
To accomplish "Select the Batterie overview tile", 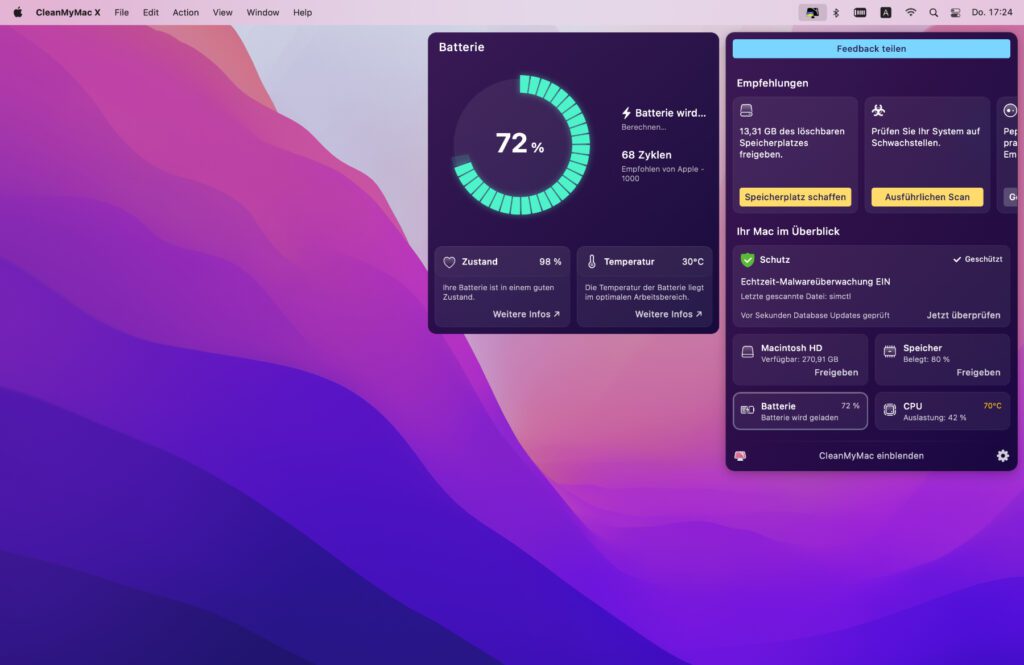I will point(800,411).
